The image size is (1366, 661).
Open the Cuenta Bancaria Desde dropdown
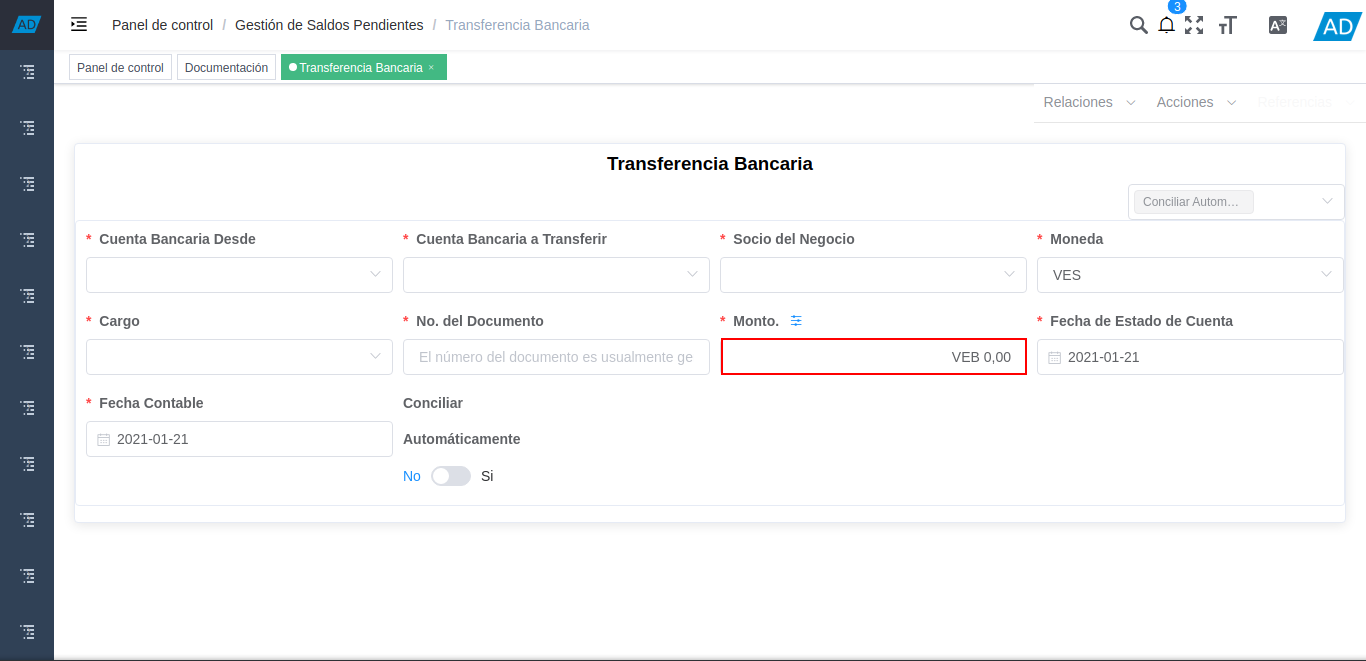pos(239,275)
